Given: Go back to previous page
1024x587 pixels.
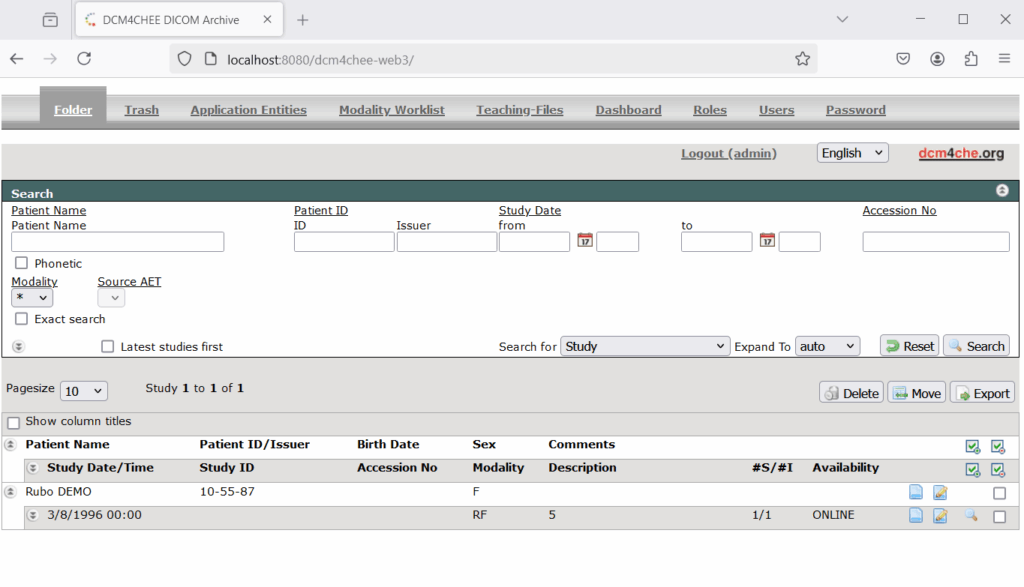Looking at the screenshot, I should [x=17, y=59].
